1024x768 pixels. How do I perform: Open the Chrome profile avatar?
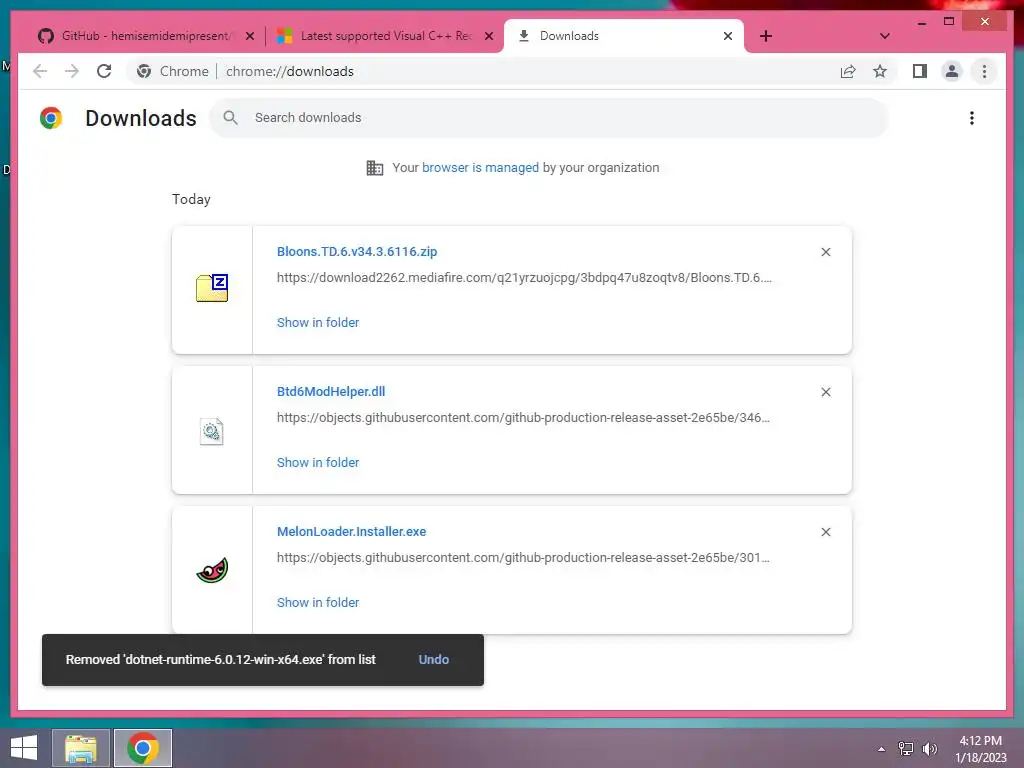click(x=952, y=71)
